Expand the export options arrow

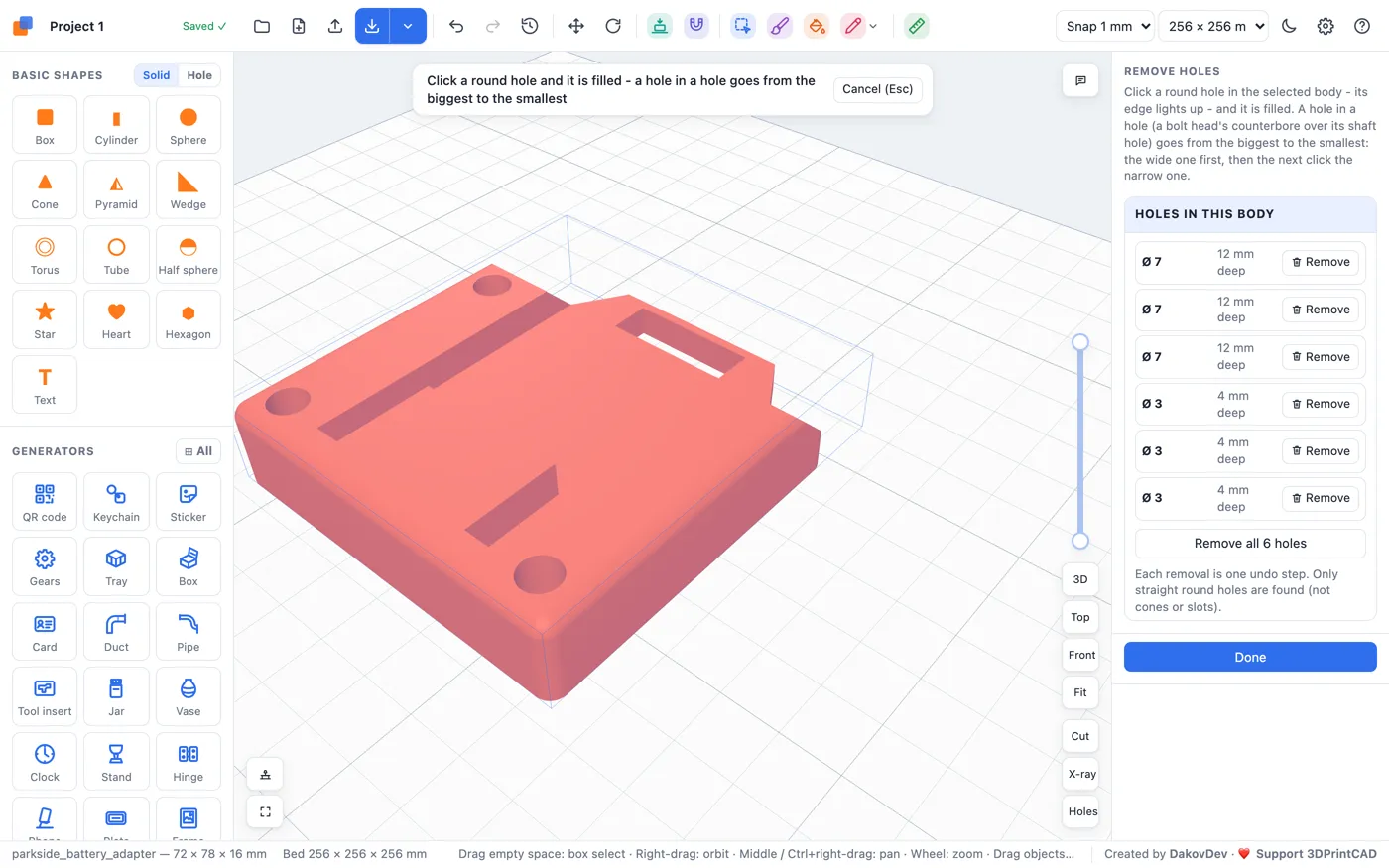[x=408, y=26]
